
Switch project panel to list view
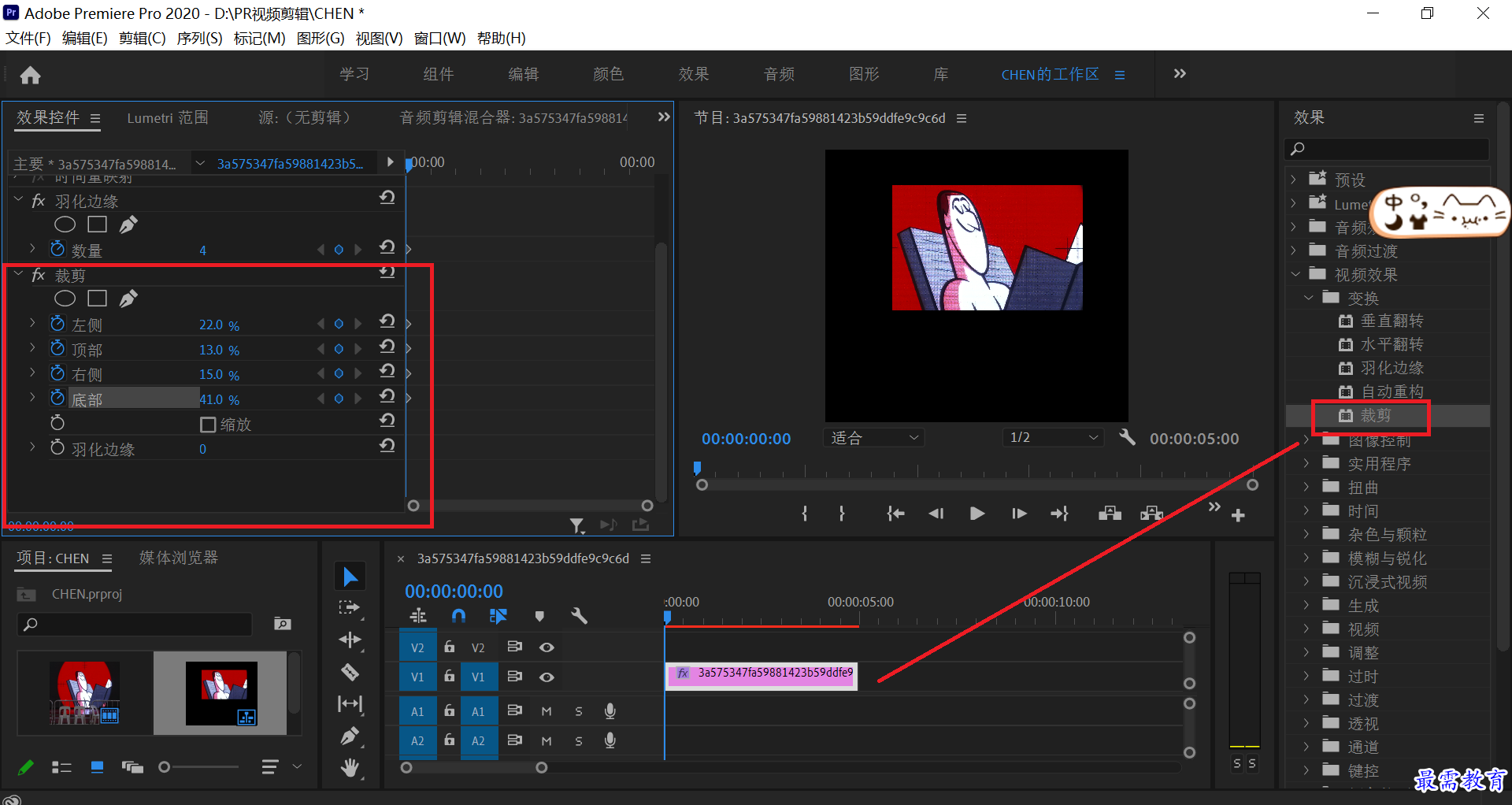61,767
